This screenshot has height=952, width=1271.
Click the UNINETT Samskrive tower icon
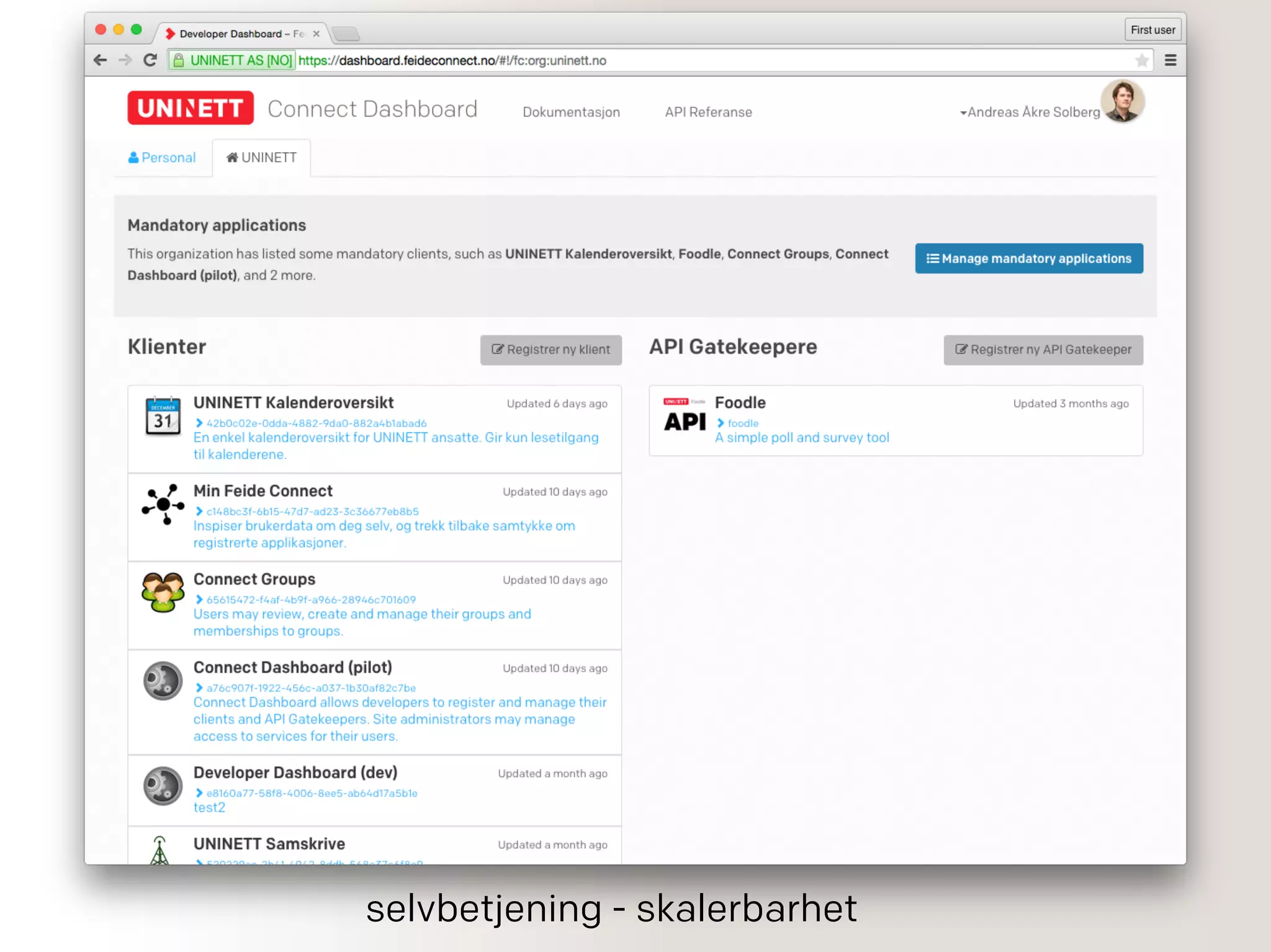[159, 850]
